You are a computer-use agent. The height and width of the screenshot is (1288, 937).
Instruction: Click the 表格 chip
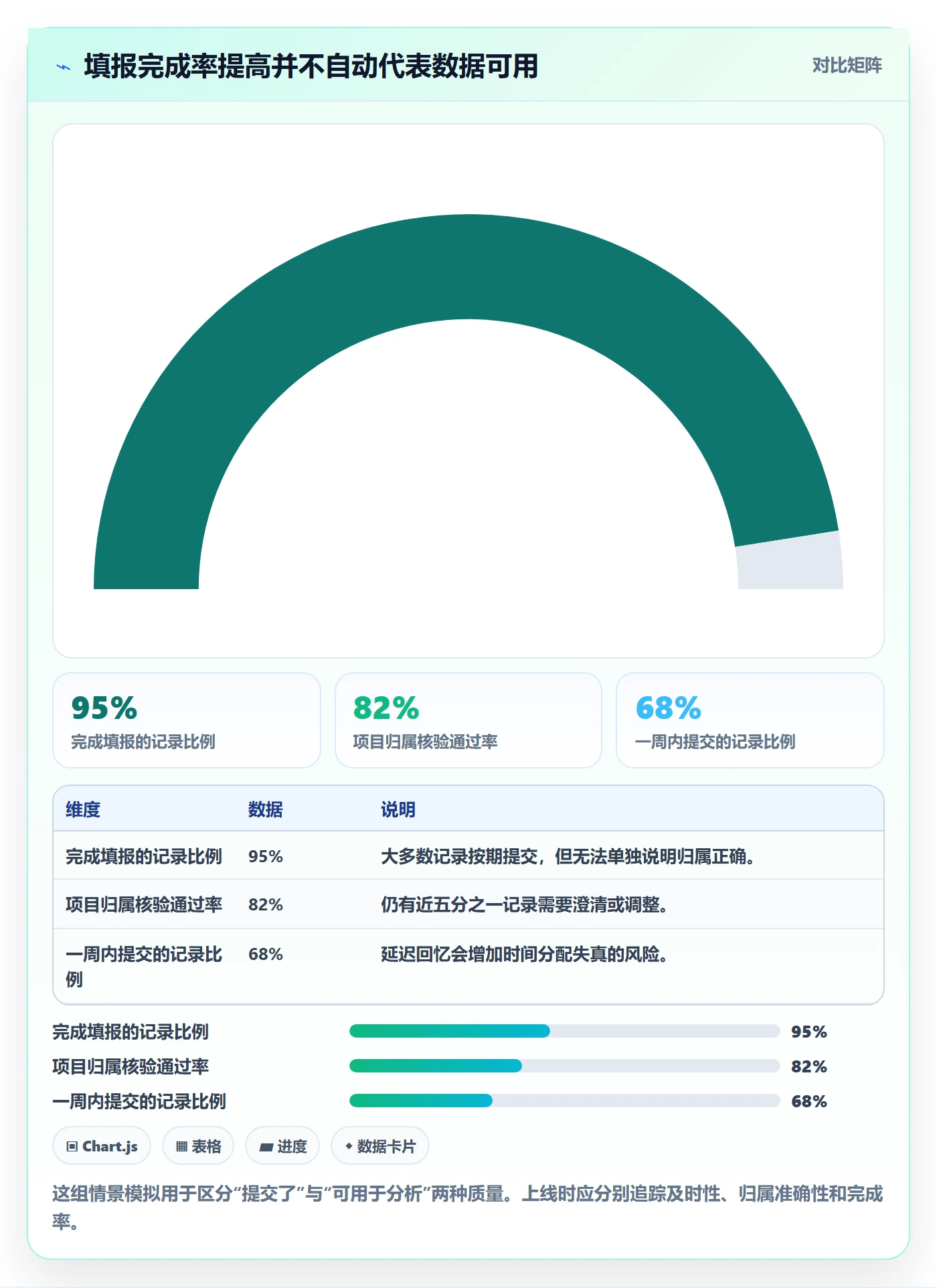(x=198, y=1146)
